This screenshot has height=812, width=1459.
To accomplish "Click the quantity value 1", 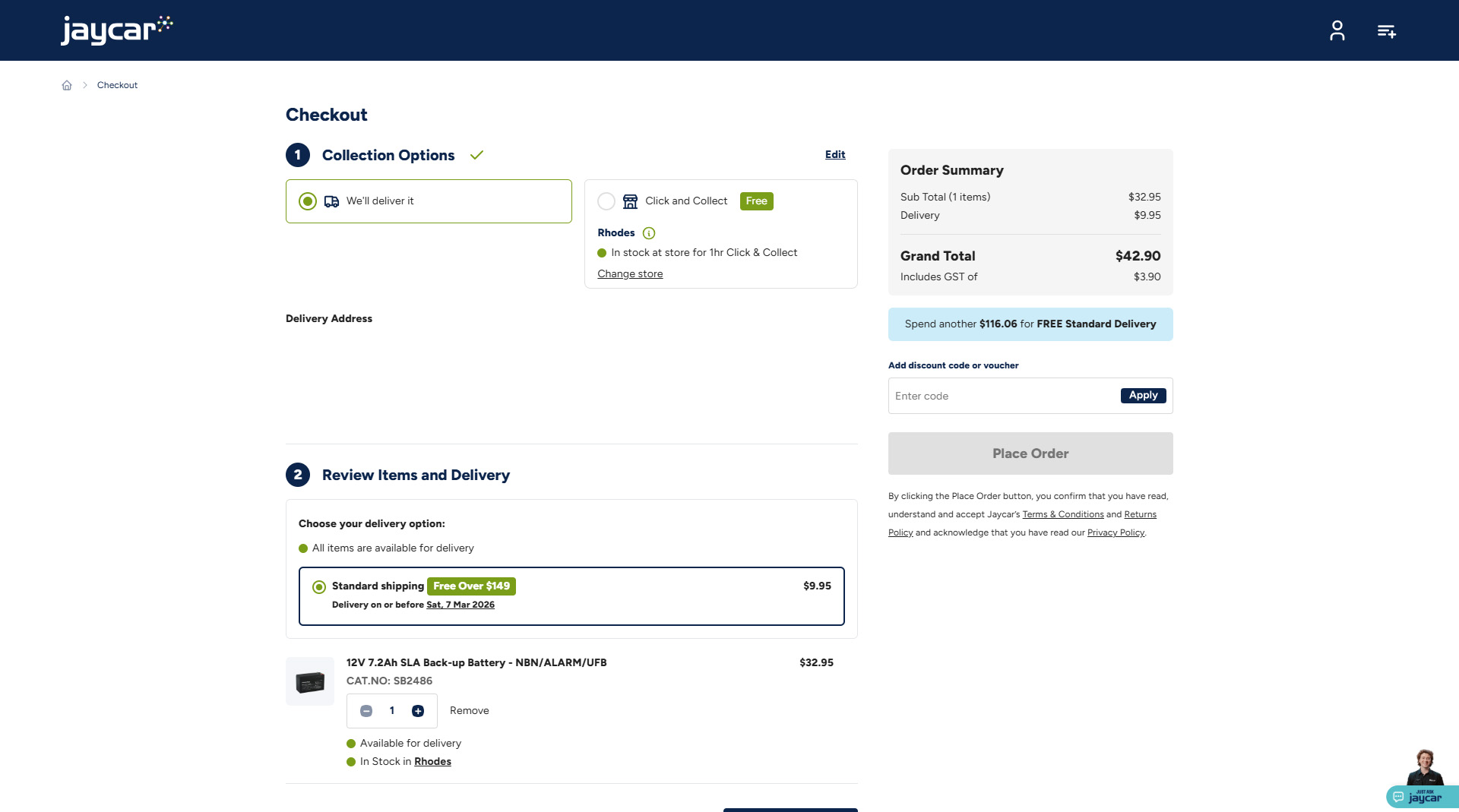I will (x=392, y=711).
